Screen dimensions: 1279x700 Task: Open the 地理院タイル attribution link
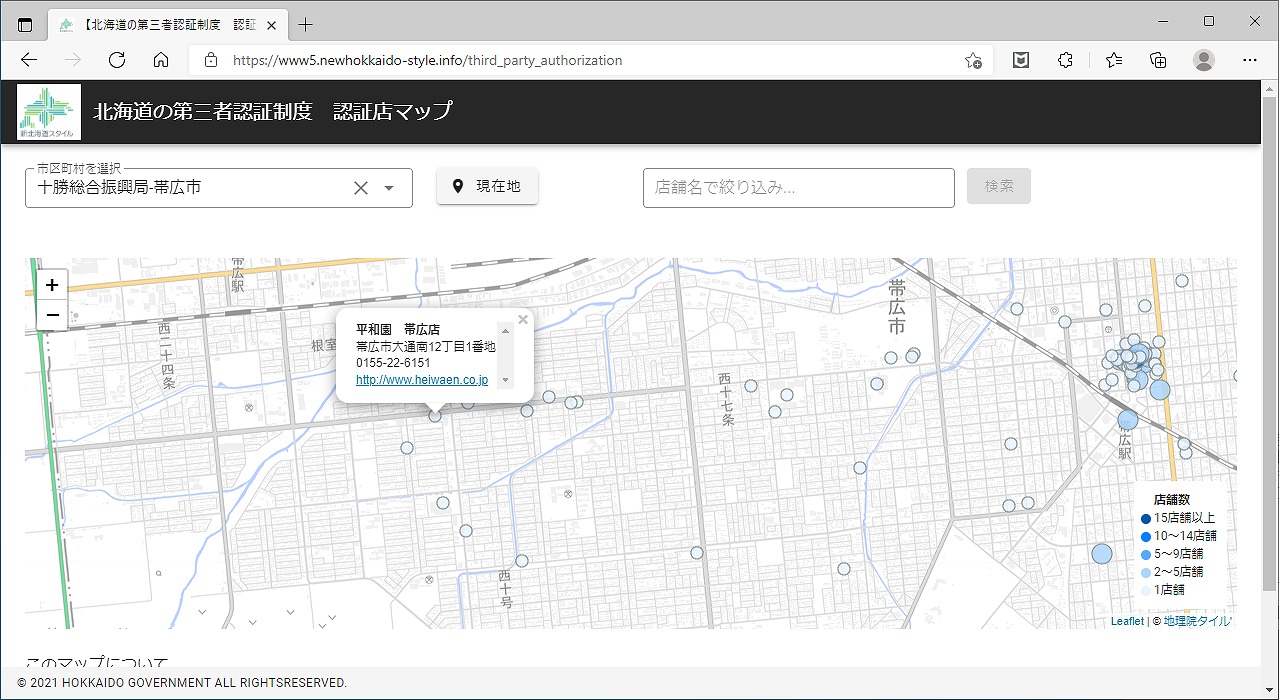pos(1196,621)
